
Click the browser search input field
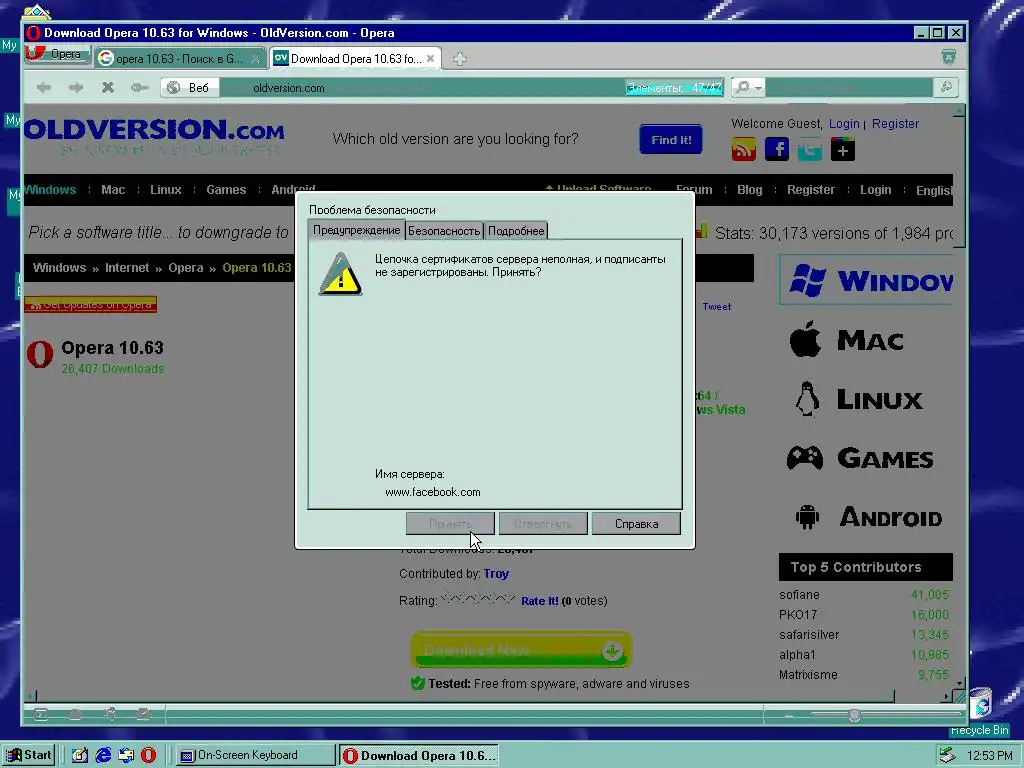pyautogui.click(x=849, y=88)
